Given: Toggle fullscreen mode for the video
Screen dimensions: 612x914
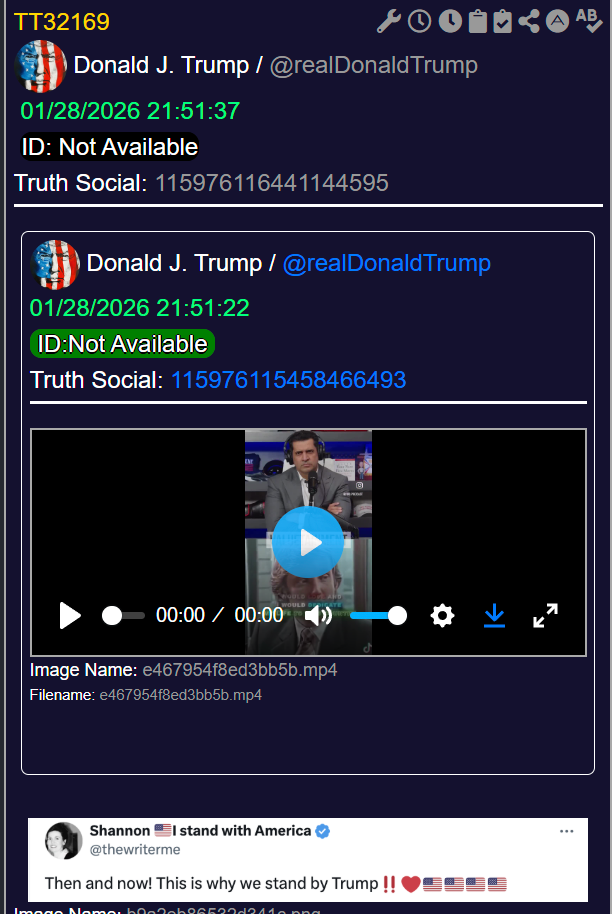Looking at the screenshot, I should (545, 616).
